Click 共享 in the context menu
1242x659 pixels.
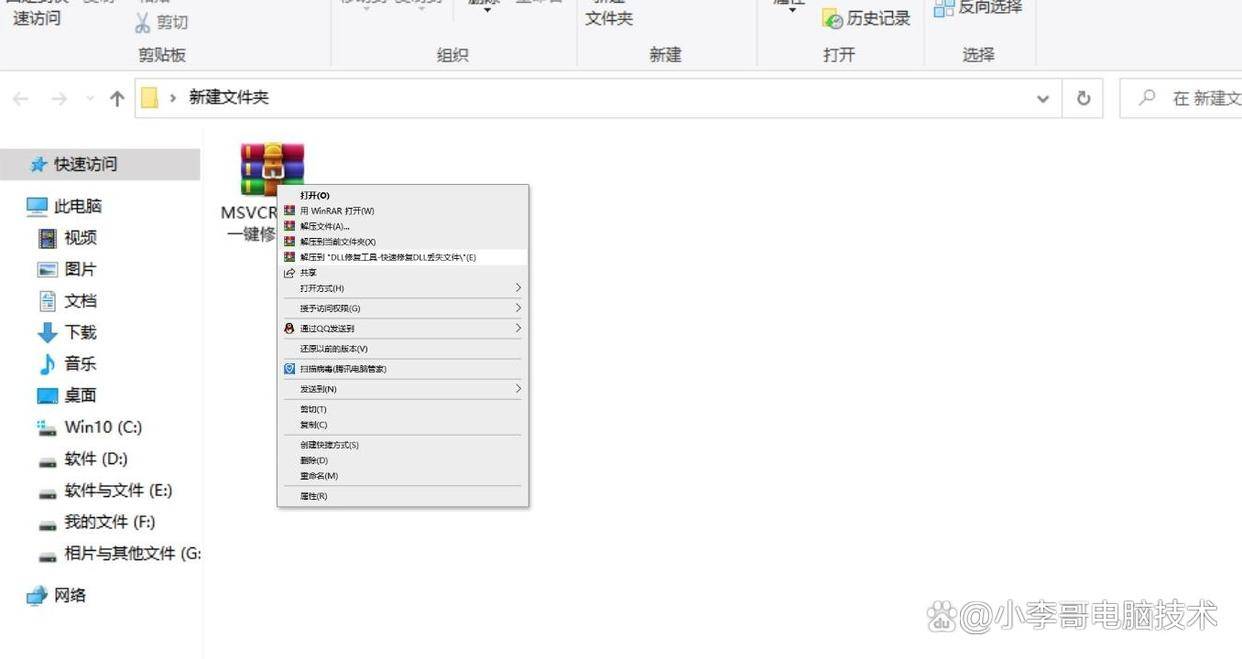[x=403, y=272]
